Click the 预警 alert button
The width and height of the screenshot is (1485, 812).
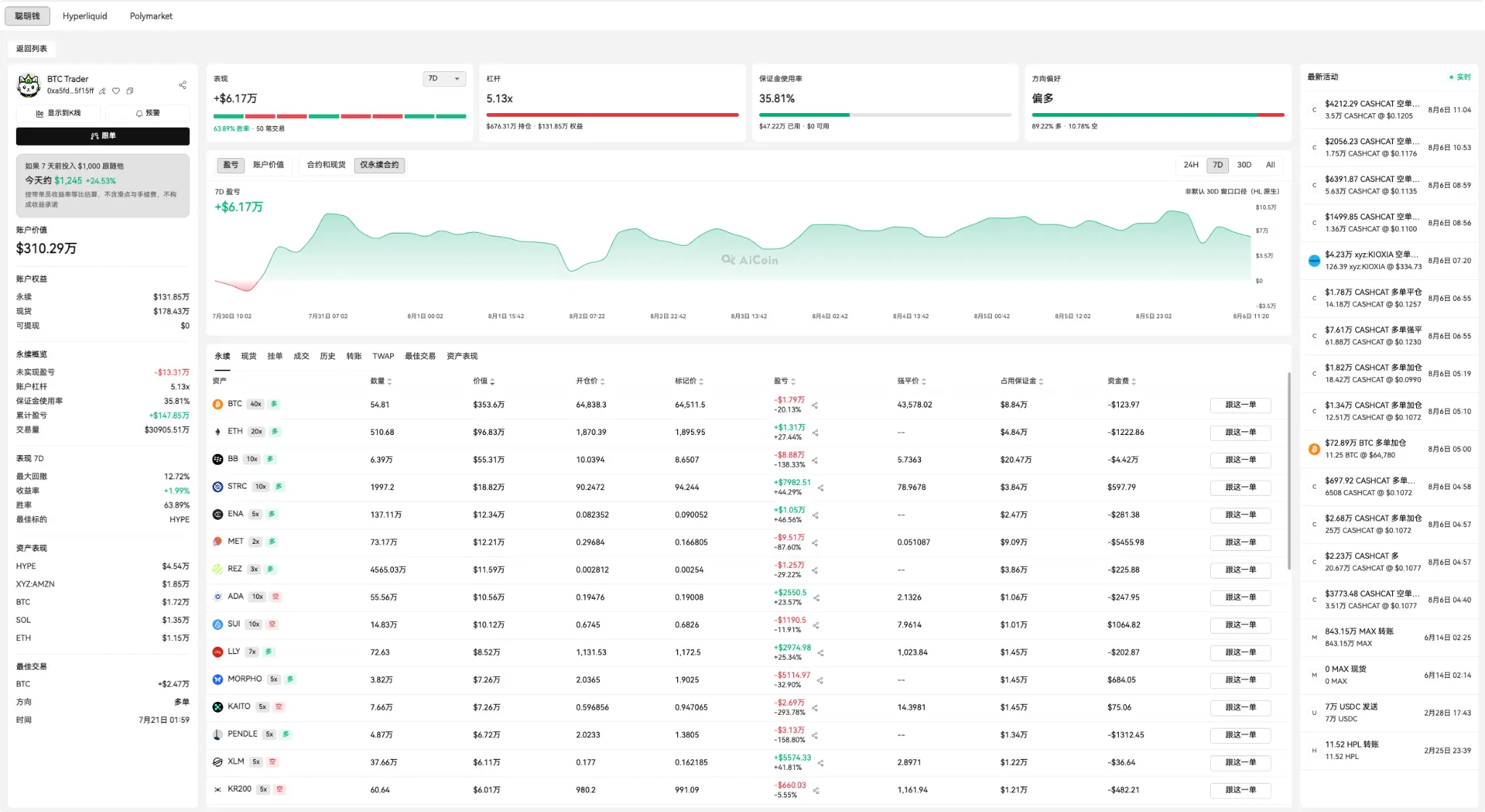pos(148,114)
